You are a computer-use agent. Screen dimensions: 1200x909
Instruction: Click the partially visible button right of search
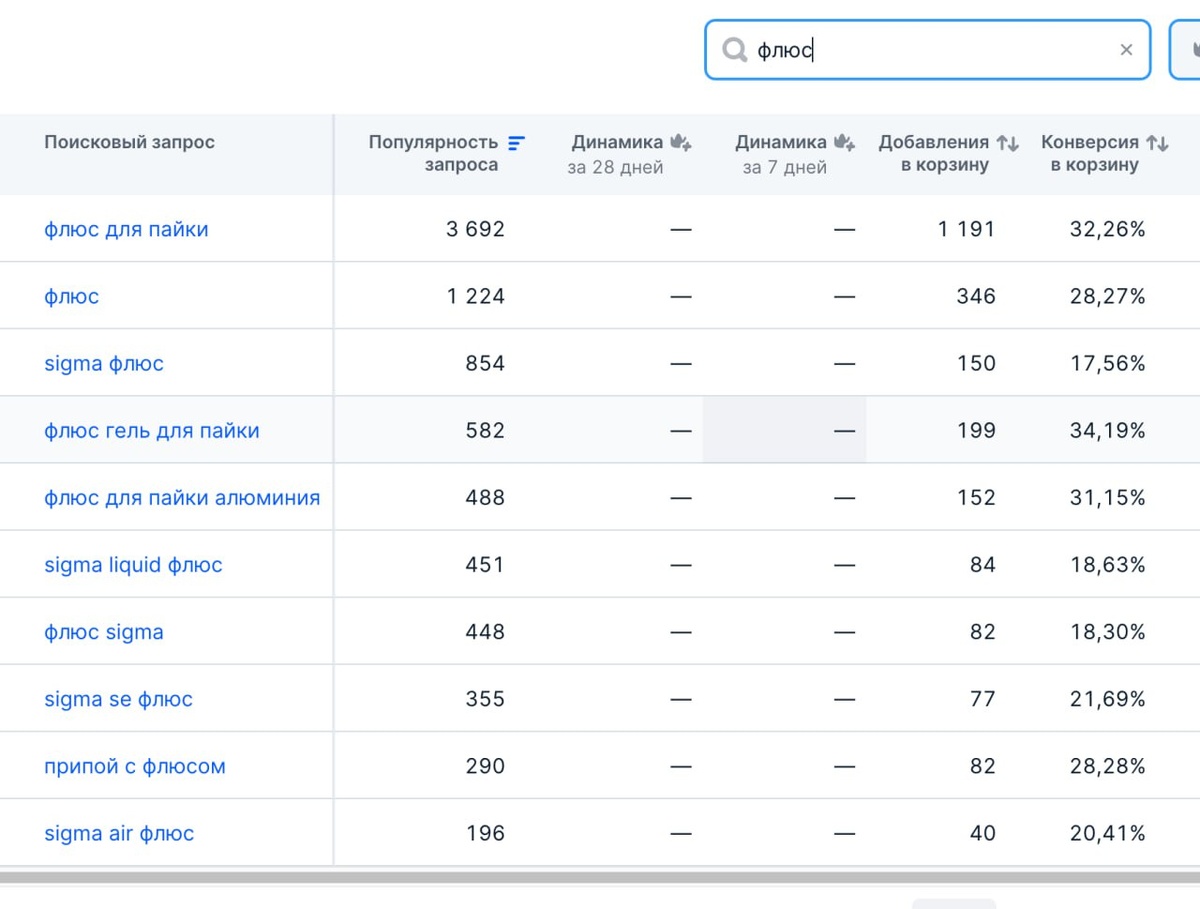(x=1186, y=49)
